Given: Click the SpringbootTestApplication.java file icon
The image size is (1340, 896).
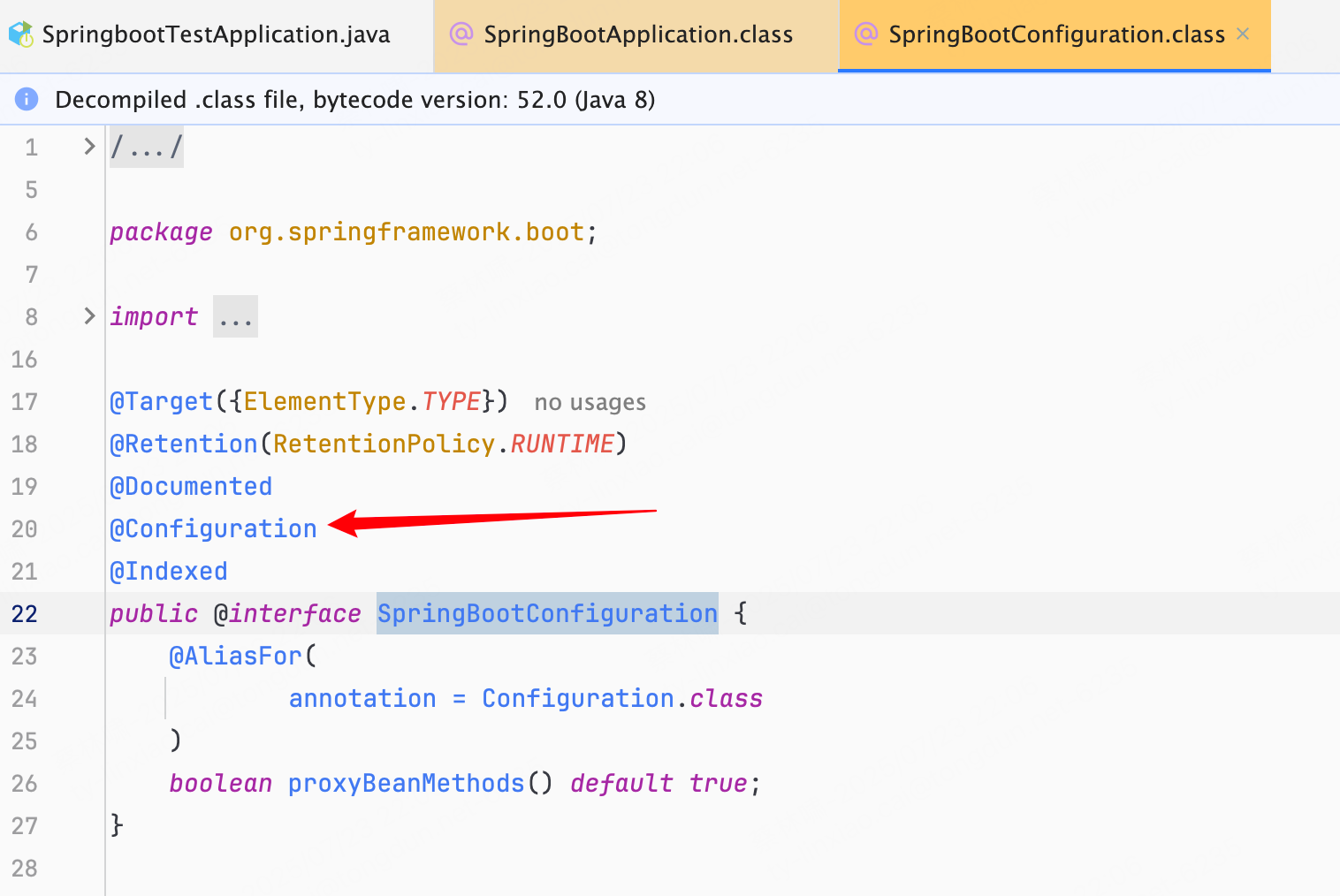Looking at the screenshot, I should pos(21,34).
